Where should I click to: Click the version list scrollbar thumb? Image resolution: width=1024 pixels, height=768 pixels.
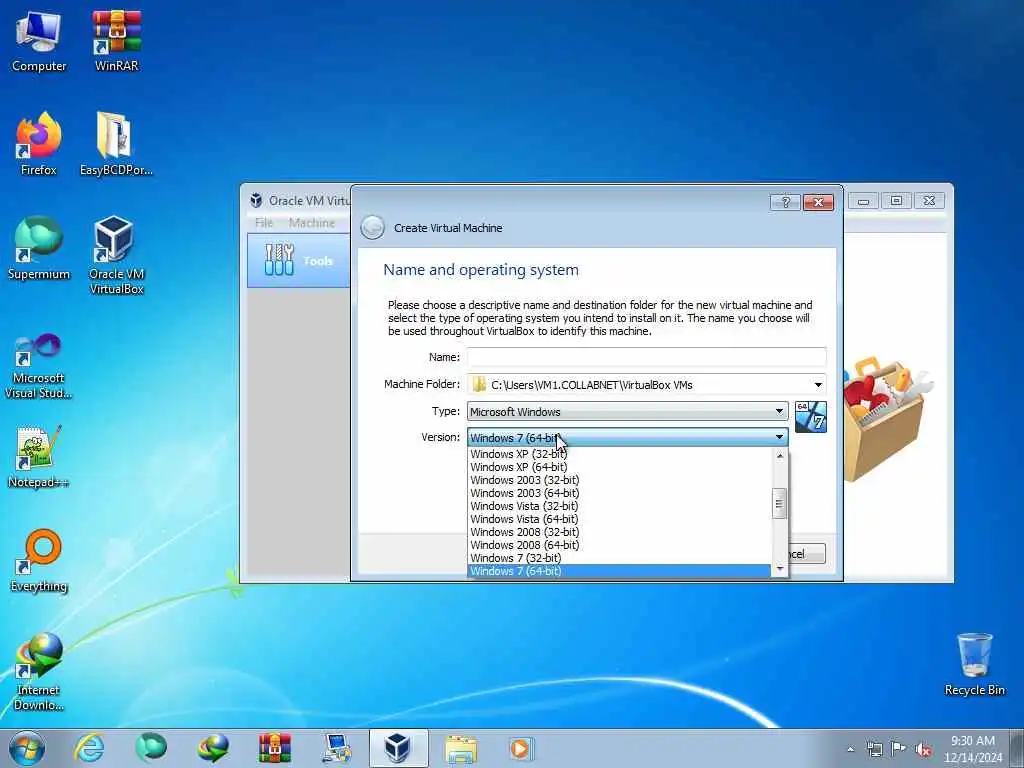pos(779,504)
